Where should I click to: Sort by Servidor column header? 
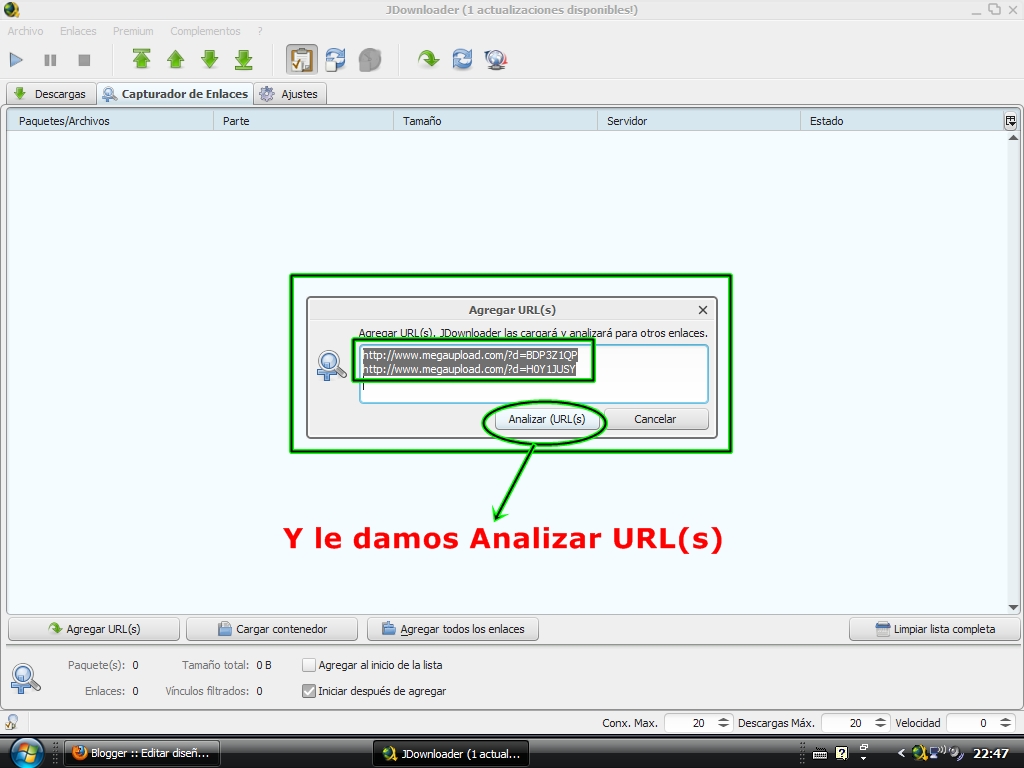click(x=699, y=121)
